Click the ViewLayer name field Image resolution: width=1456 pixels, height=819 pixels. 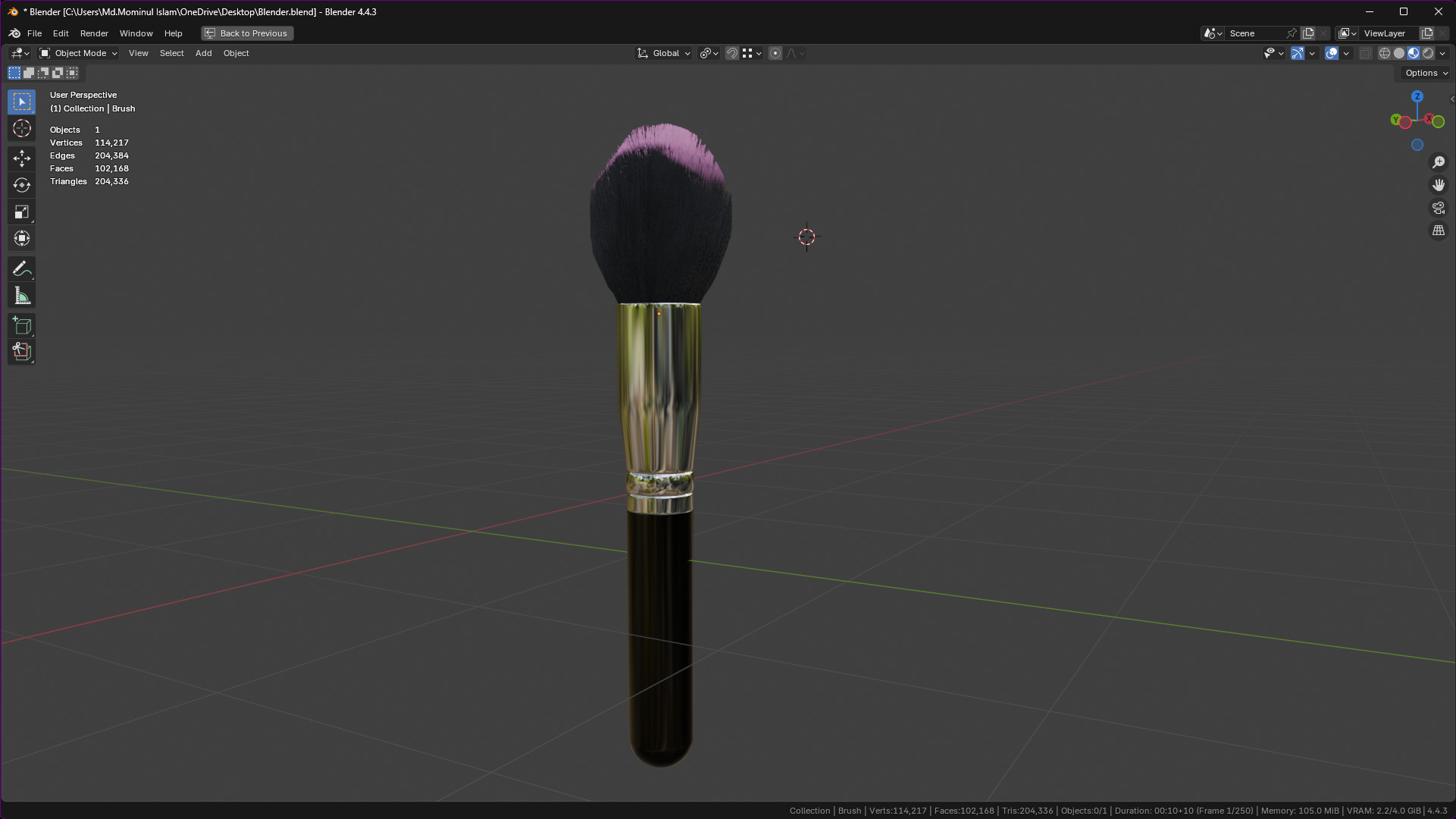tap(1389, 33)
